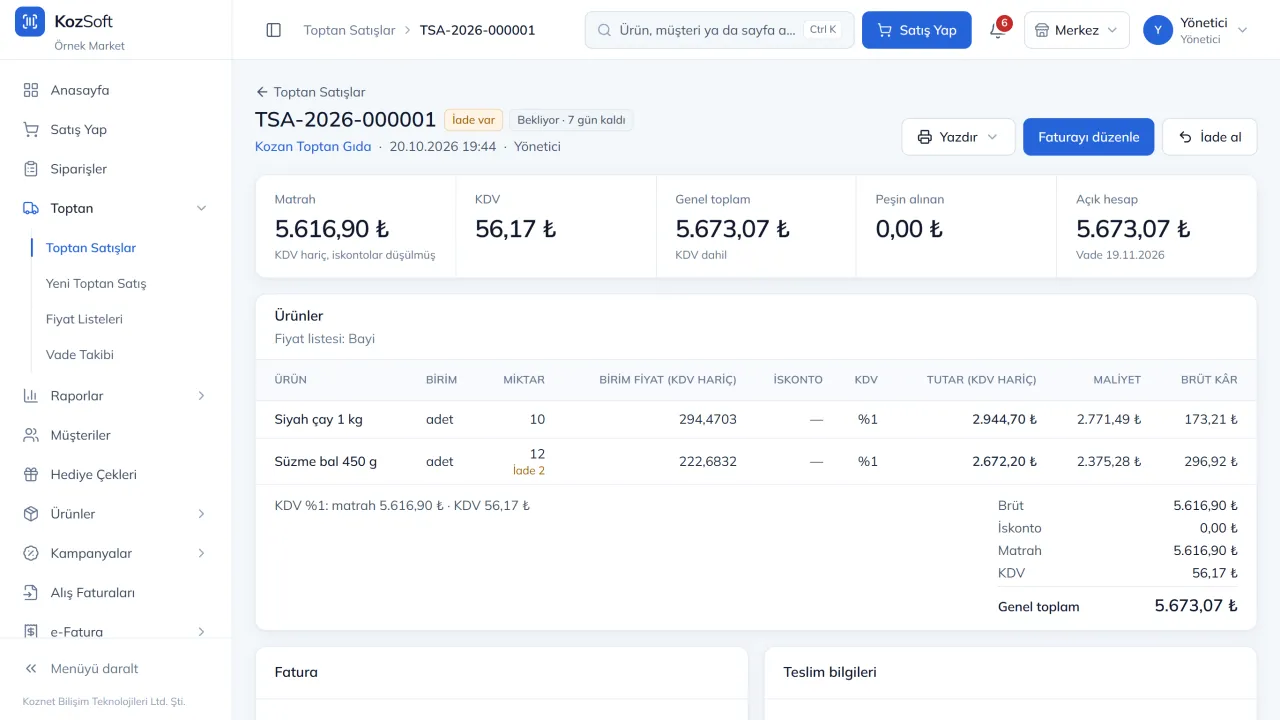
Task: Open the Merkez branch dropdown
Action: (1076, 30)
